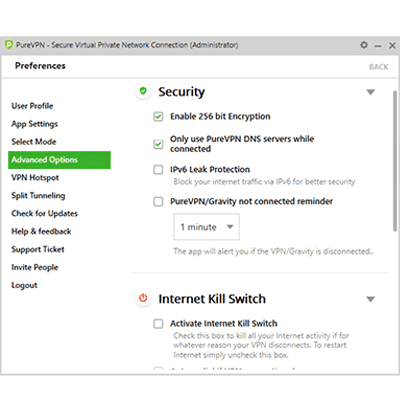The height and width of the screenshot is (416, 400).
Task: Check PureVPN/Gravity not connected reminder
Action: pos(158,202)
